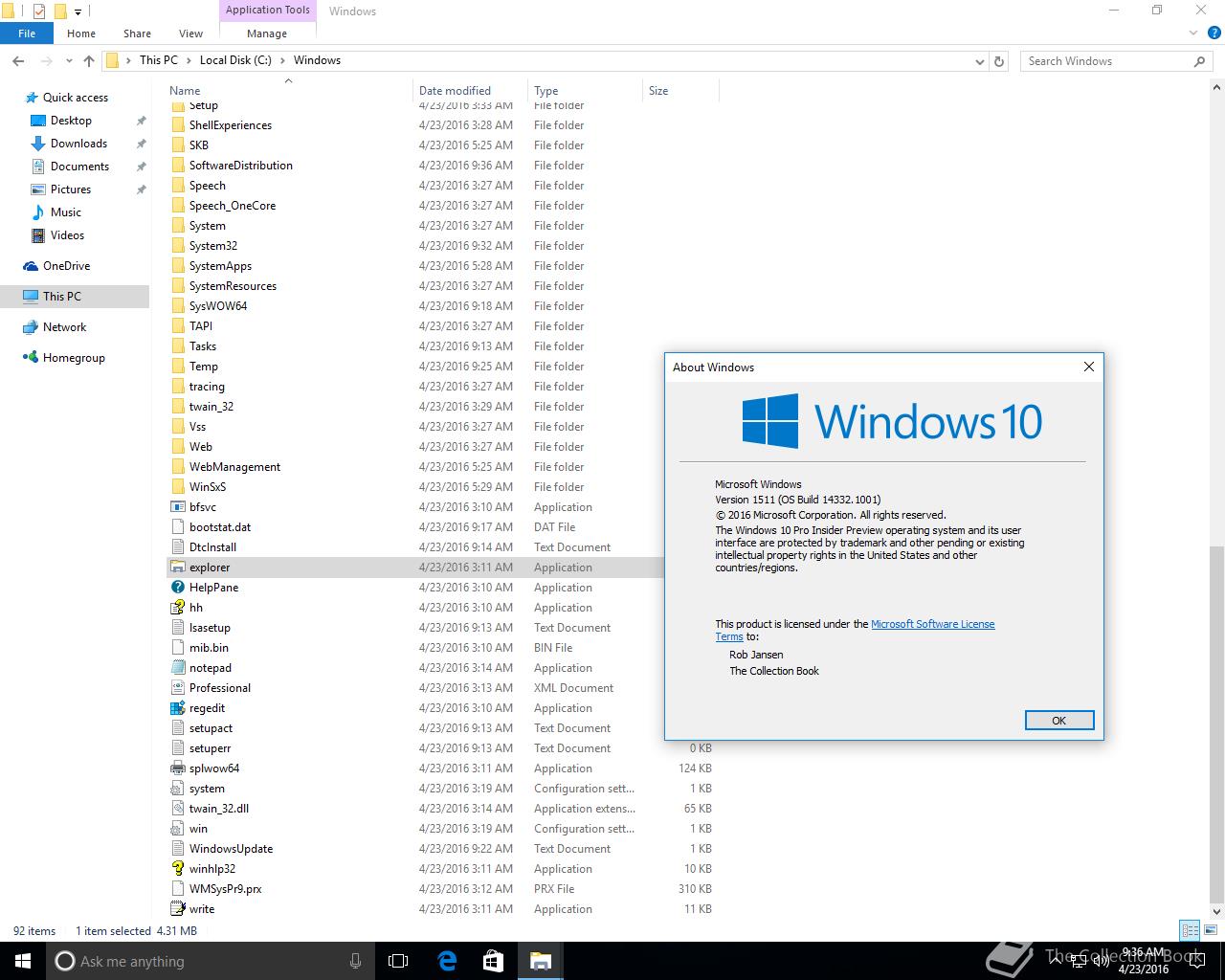Select the SoftwareDistribution folder
This screenshot has width=1225, height=980.
point(240,166)
